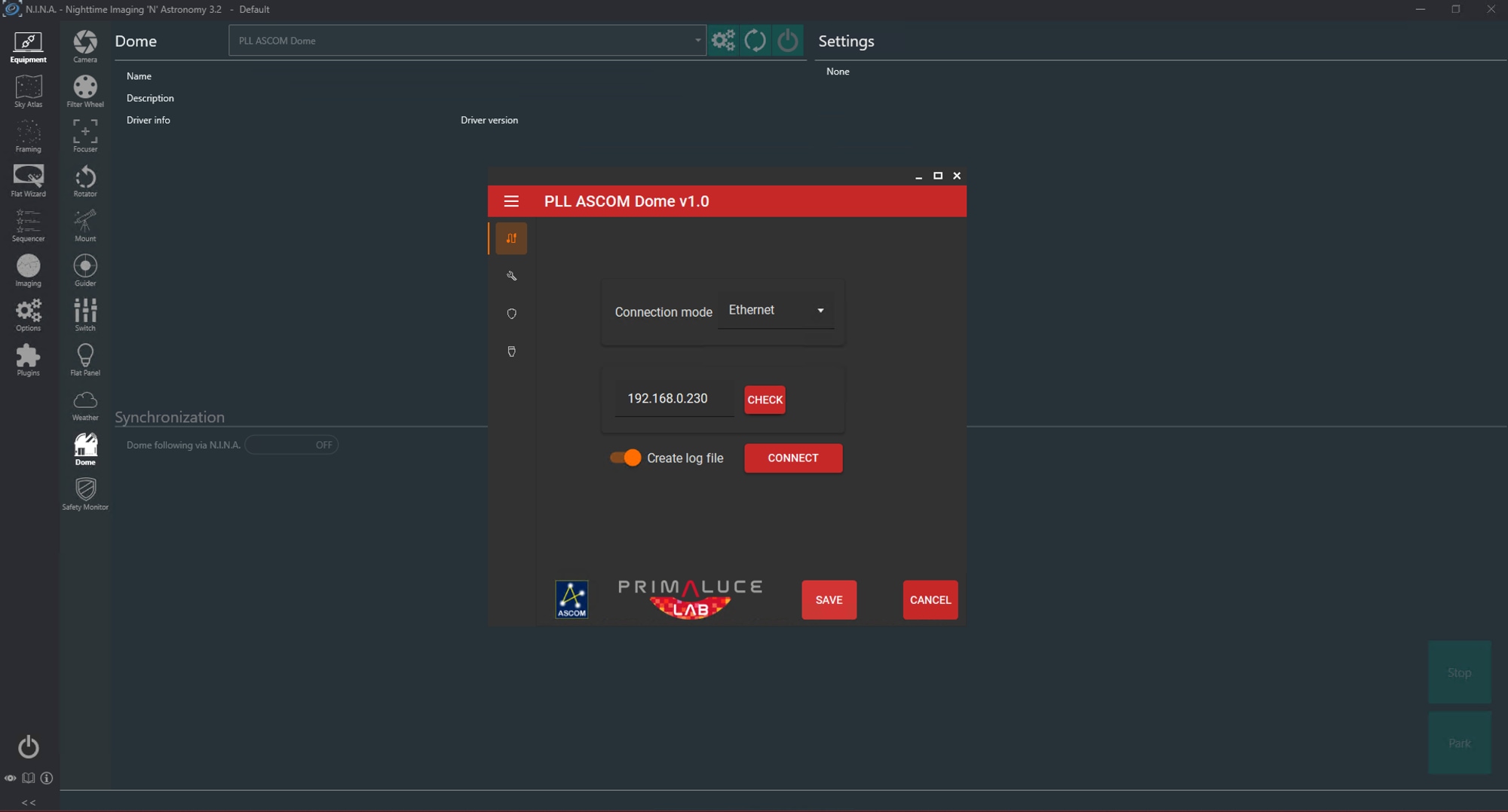Go to the Sky Atlas tab
1508x812 pixels.
point(28,90)
